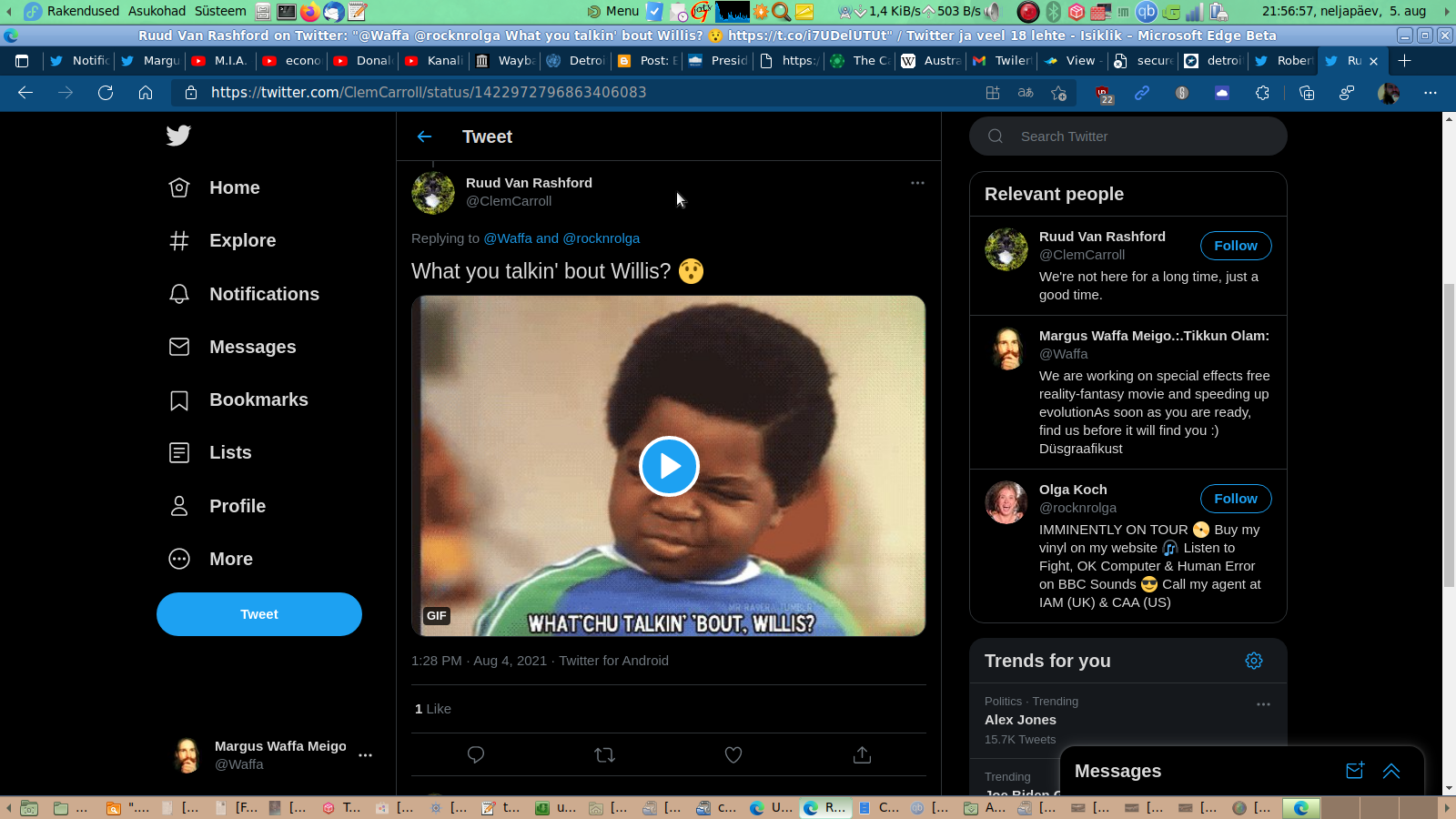Open Margus Waffa Meigo's avatar in Relevant people
Image resolution: width=1456 pixels, height=819 pixels.
(x=1006, y=349)
